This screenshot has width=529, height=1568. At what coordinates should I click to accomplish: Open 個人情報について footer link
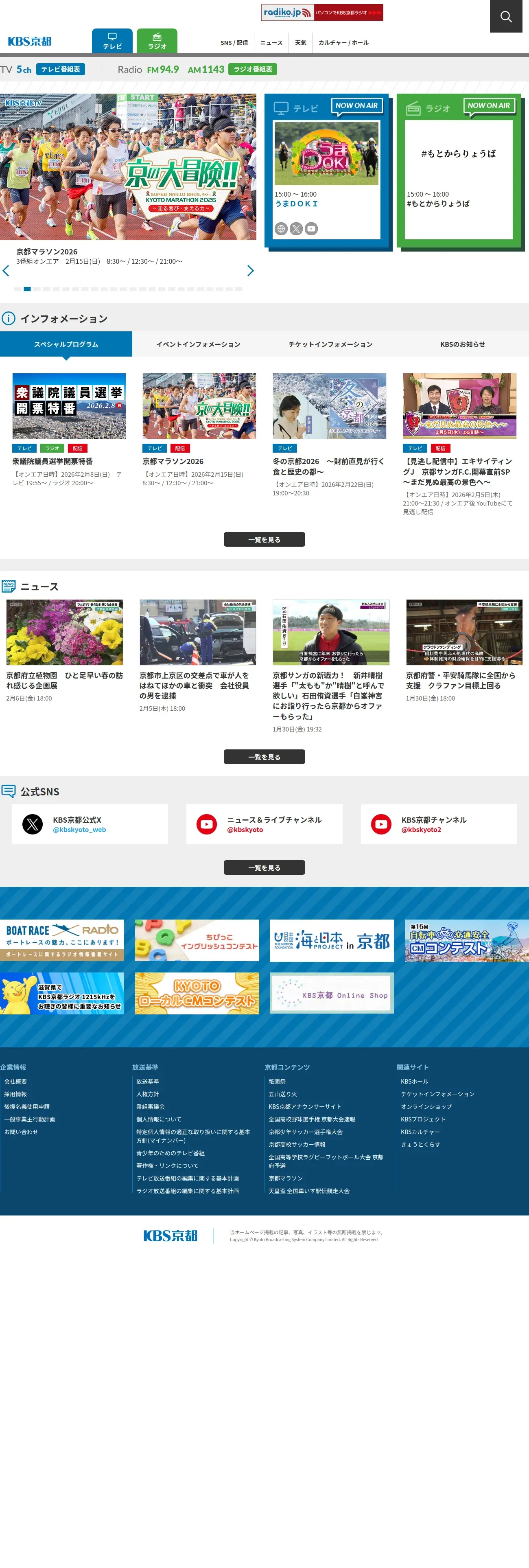pos(159,1119)
